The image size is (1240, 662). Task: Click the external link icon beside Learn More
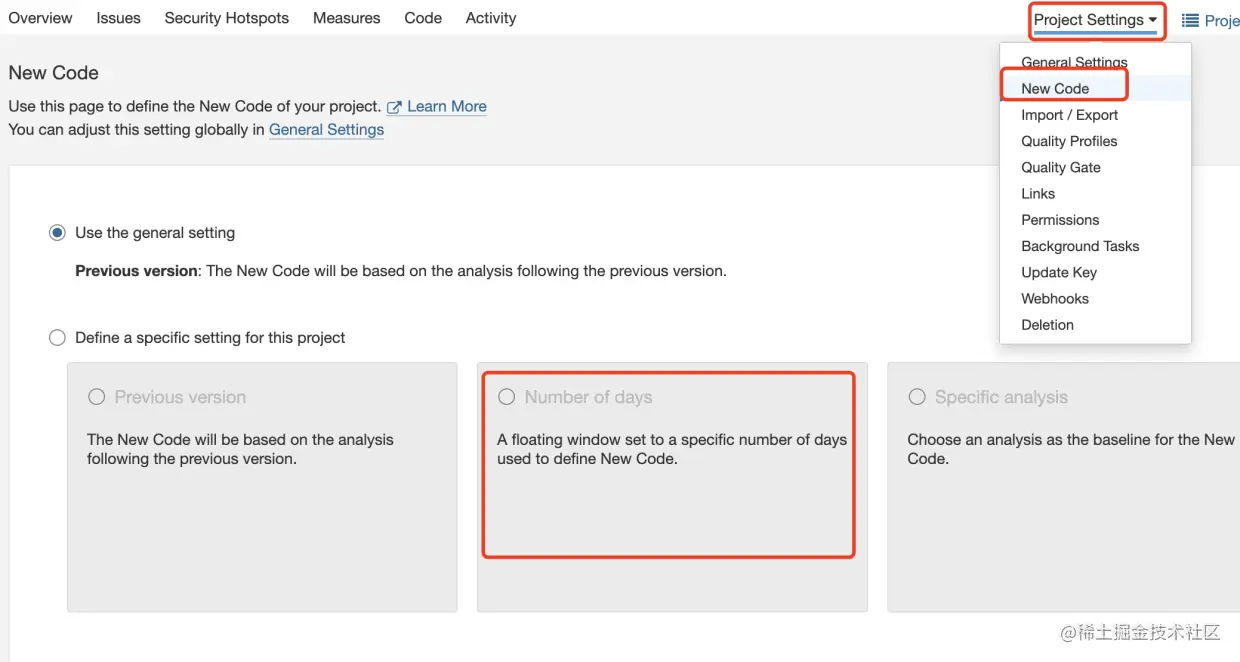click(394, 107)
